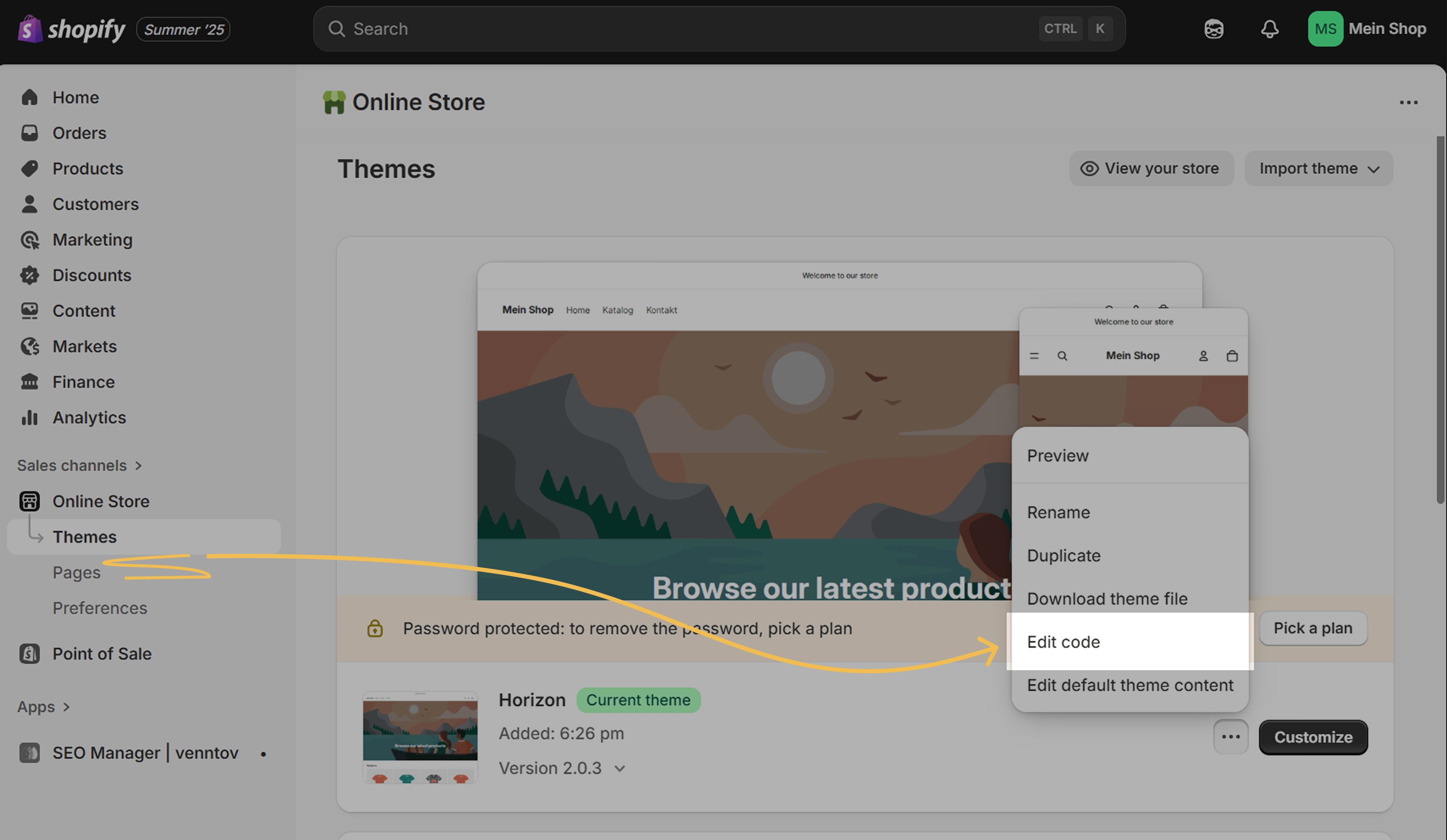Screen dimensions: 1447x840
Task: Choose Duplicate in the theme menu
Action: pos(1063,555)
